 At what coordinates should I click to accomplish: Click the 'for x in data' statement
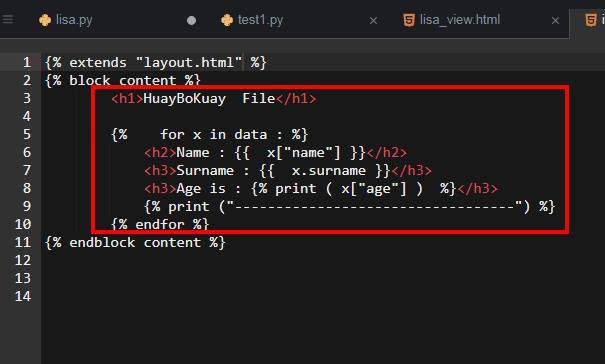(x=213, y=134)
